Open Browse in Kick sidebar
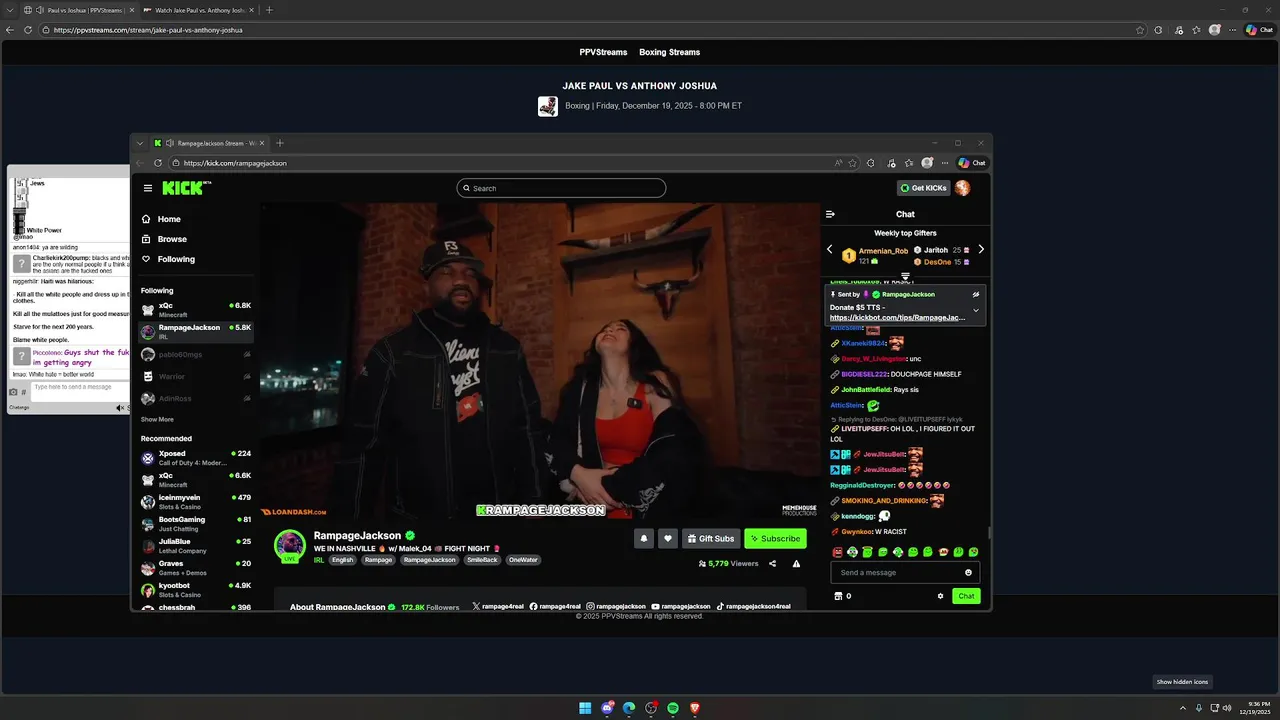Image resolution: width=1280 pixels, height=720 pixels. click(165, 239)
